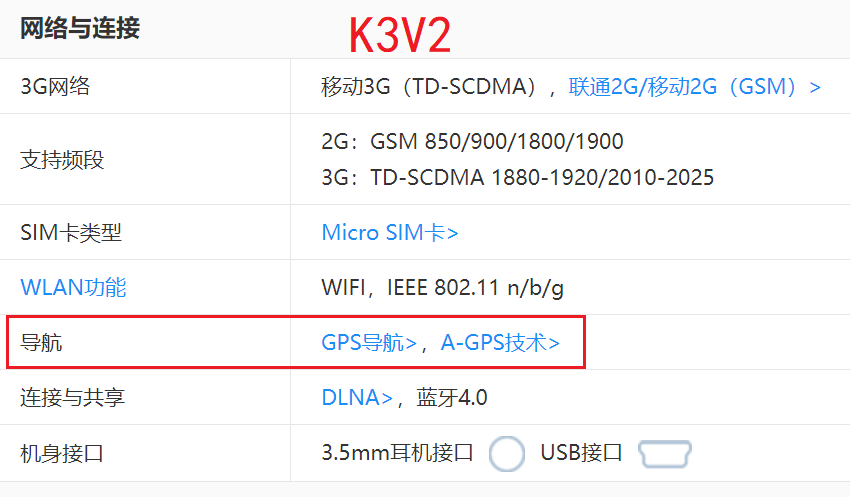850x497 pixels.
Task: Select the 网络与连接 section header
Action: point(80,28)
